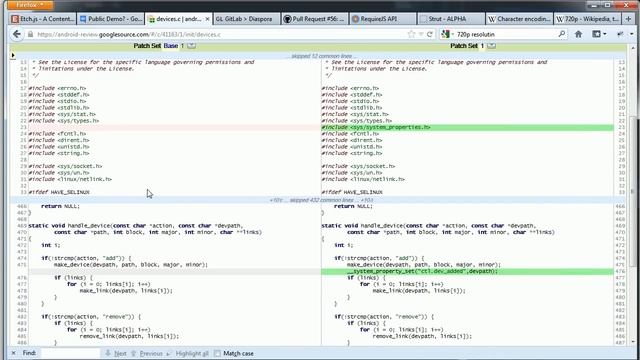Click the search magnifier icon
The width and height of the screenshot is (640, 360).
coord(562,34)
